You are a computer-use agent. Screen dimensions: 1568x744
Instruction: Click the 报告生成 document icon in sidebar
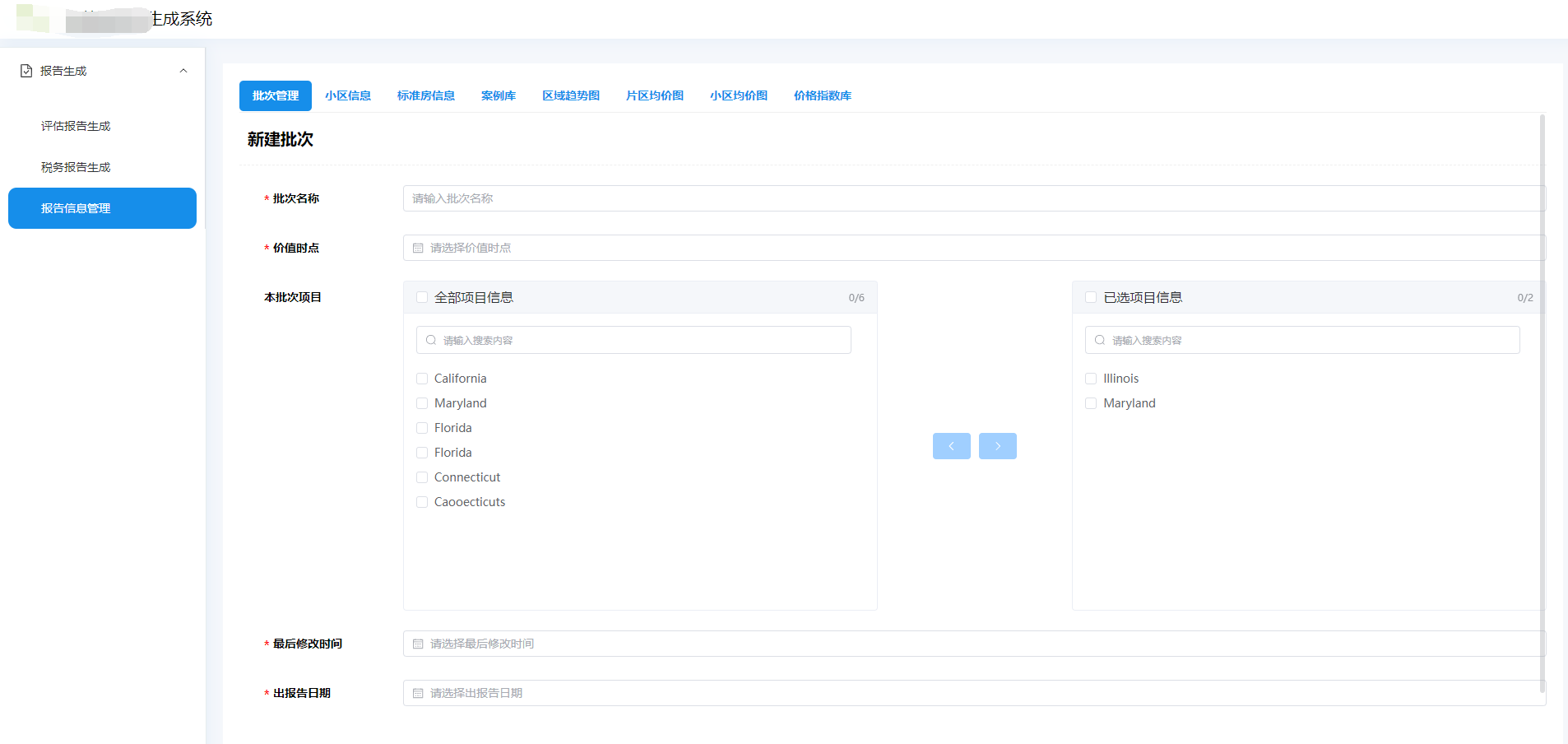click(x=26, y=71)
